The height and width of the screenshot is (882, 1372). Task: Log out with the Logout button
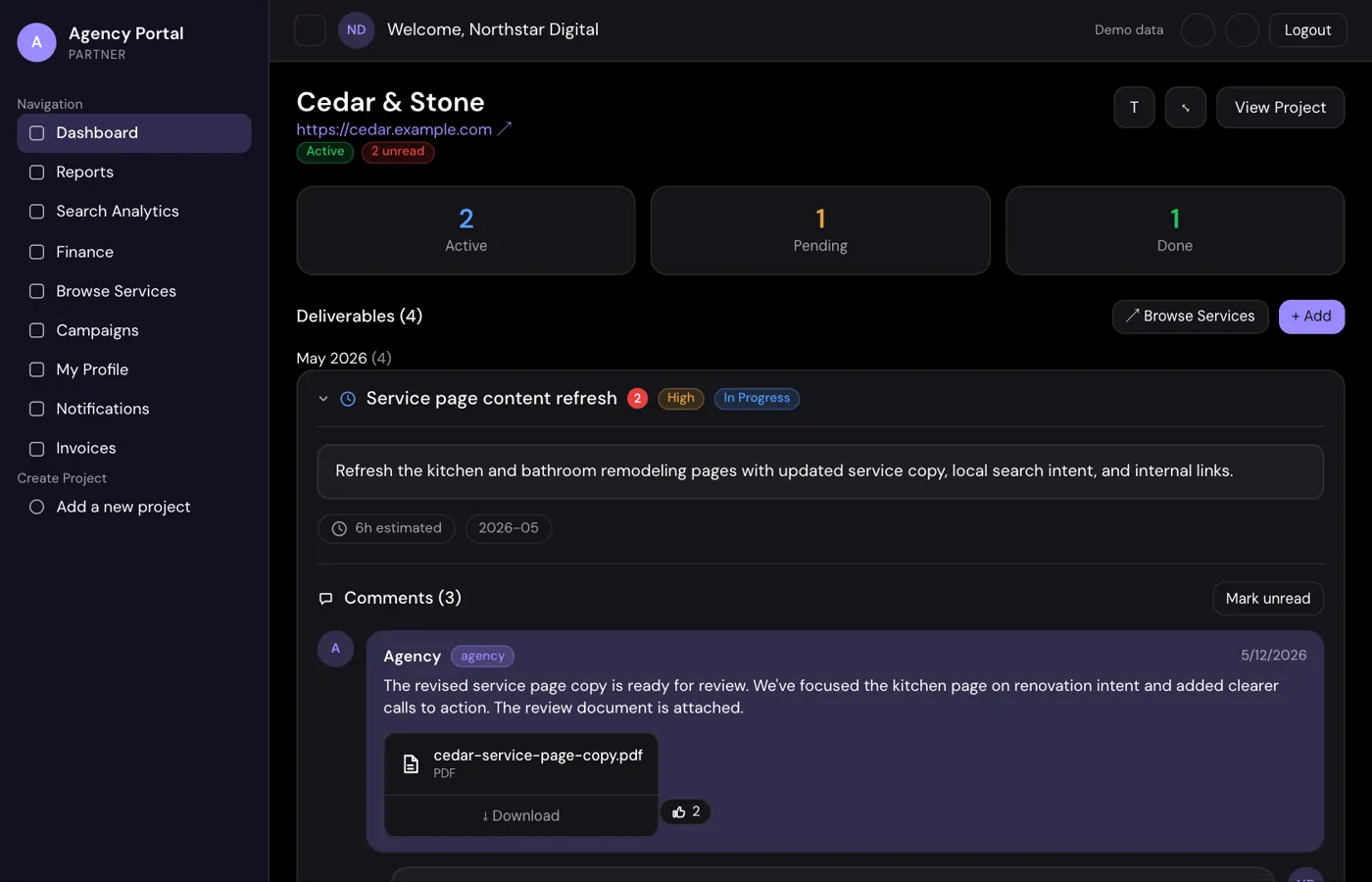[x=1307, y=30]
